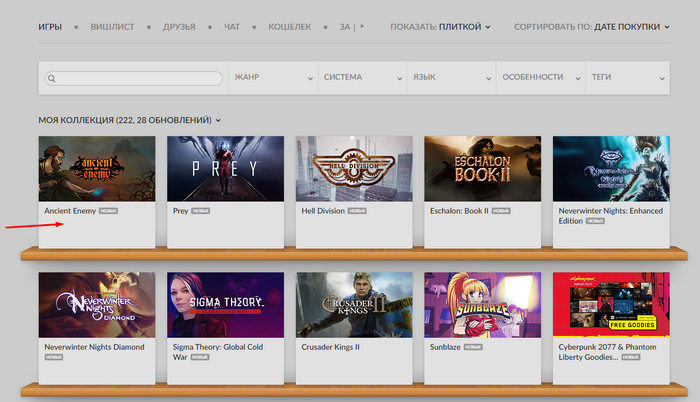Open the Ancient Enemy cover art

(97, 169)
